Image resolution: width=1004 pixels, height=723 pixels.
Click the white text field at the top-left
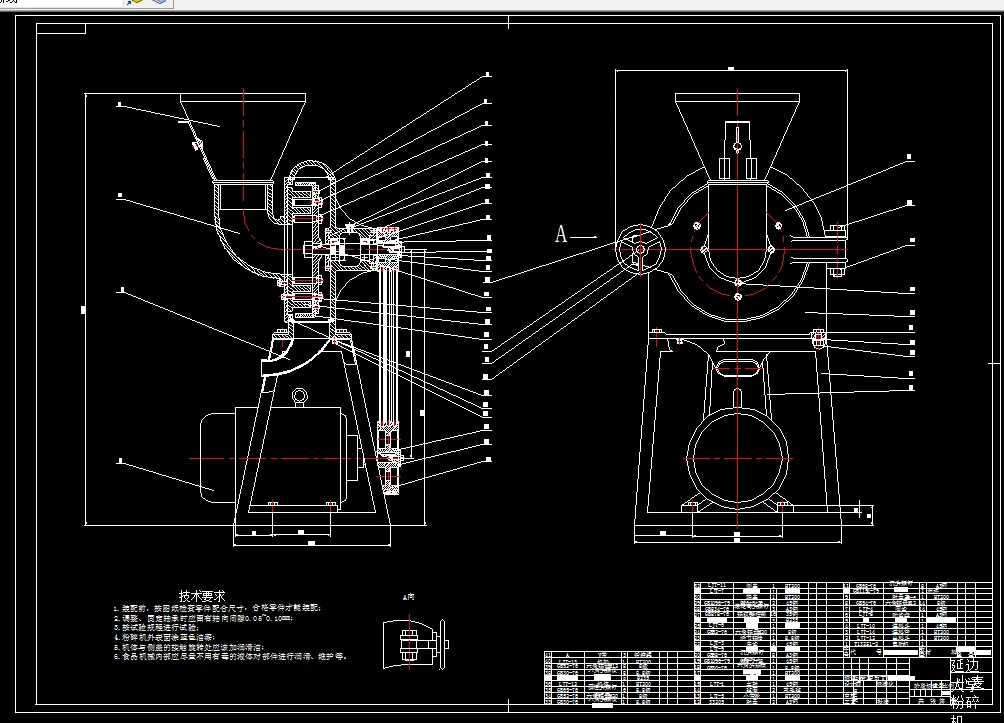(x=61, y=3)
